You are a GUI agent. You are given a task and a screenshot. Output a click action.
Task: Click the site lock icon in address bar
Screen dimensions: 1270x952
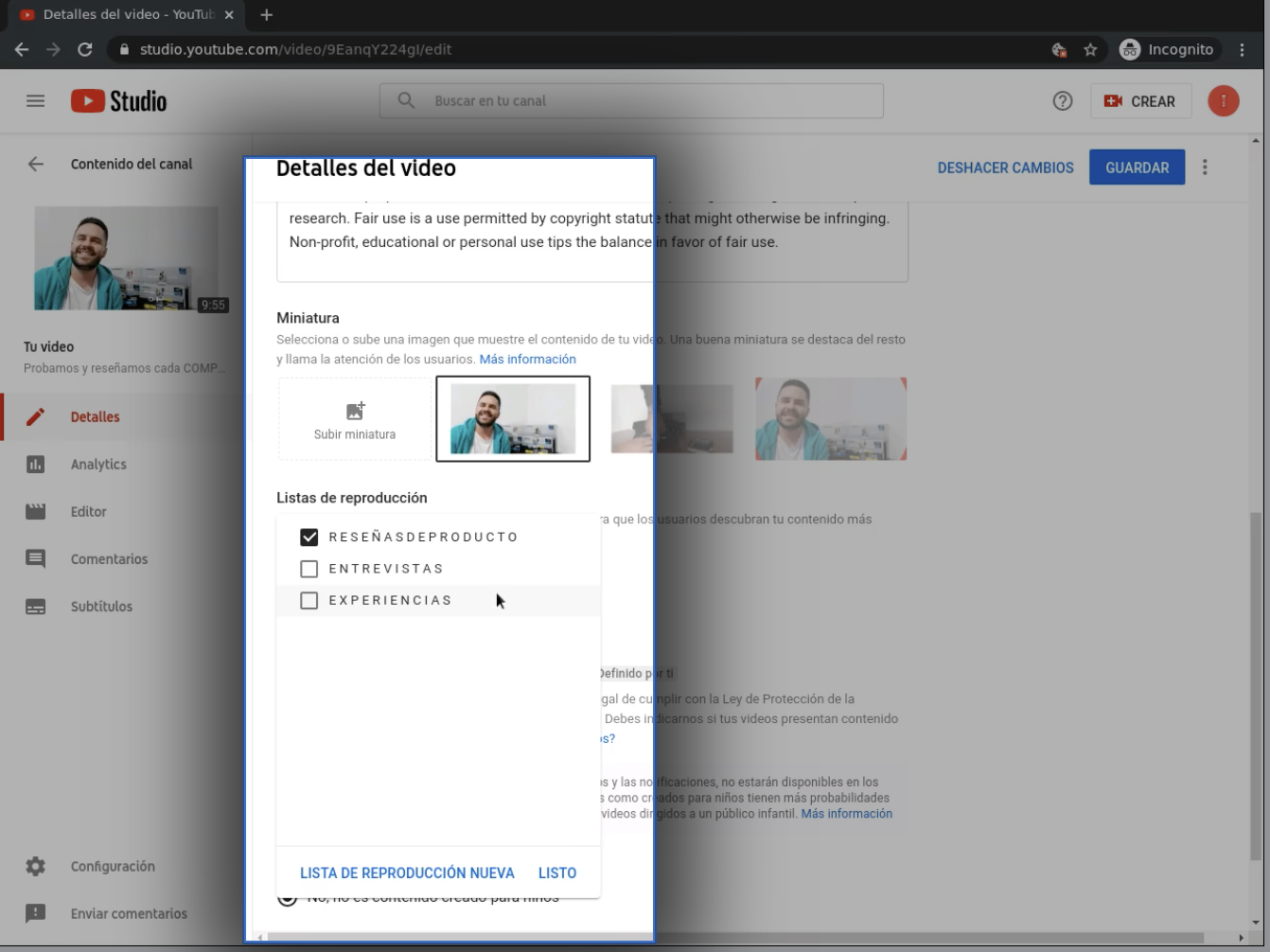[x=124, y=49]
